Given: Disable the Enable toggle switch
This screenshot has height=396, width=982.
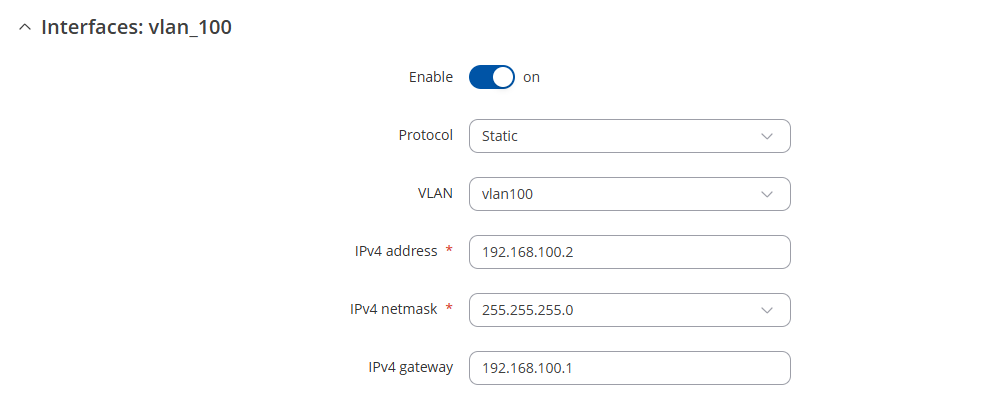Looking at the screenshot, I should [x=492, y=77].
